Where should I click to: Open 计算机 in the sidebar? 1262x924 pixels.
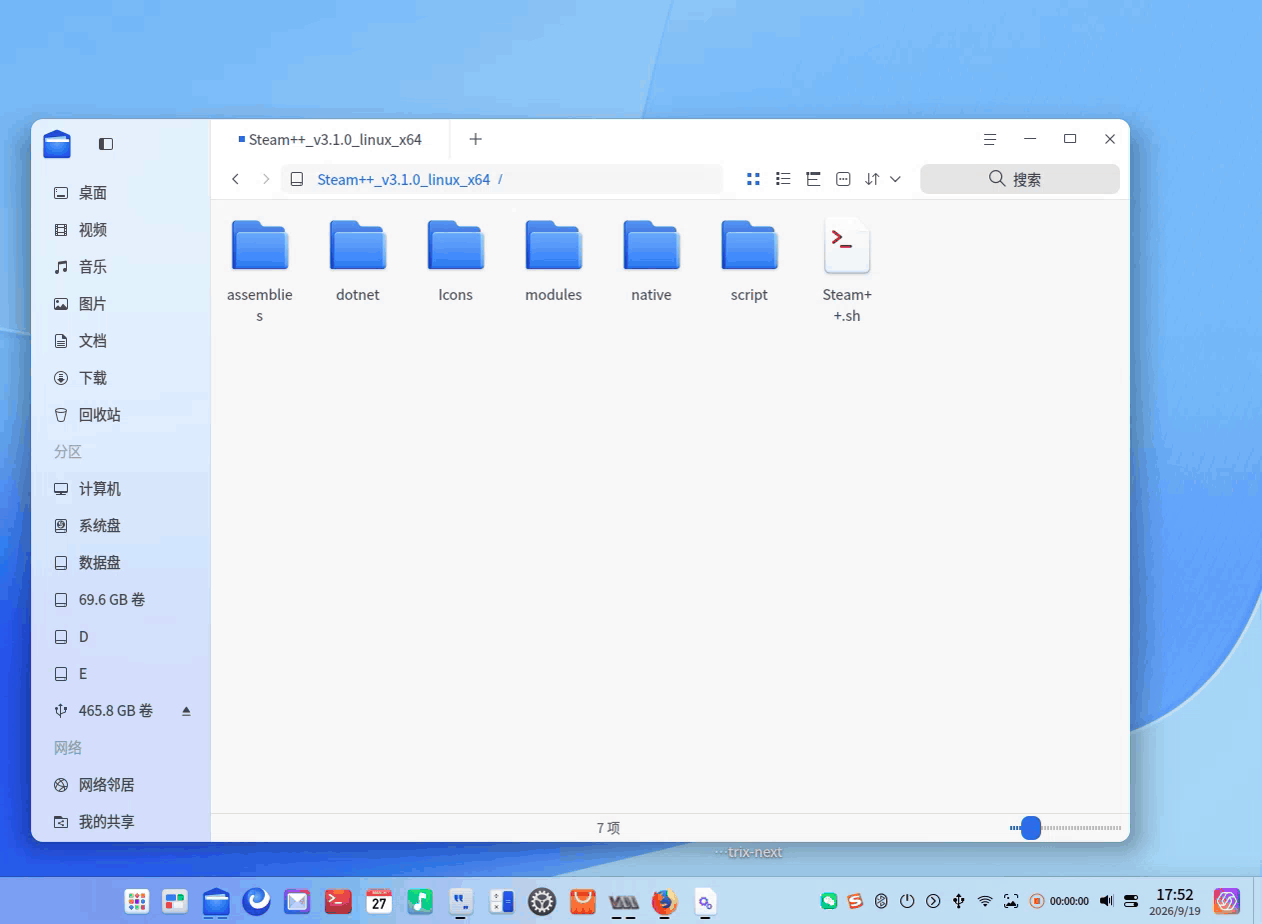[x=121, y=489]
